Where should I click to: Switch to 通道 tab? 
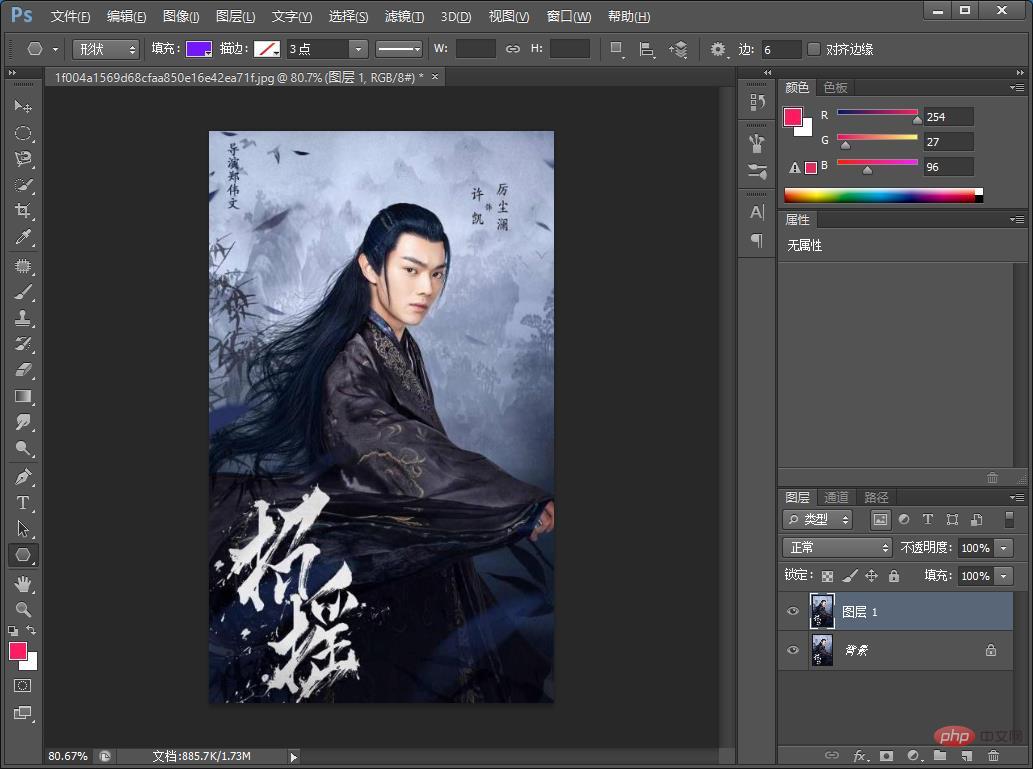(836, 497)
